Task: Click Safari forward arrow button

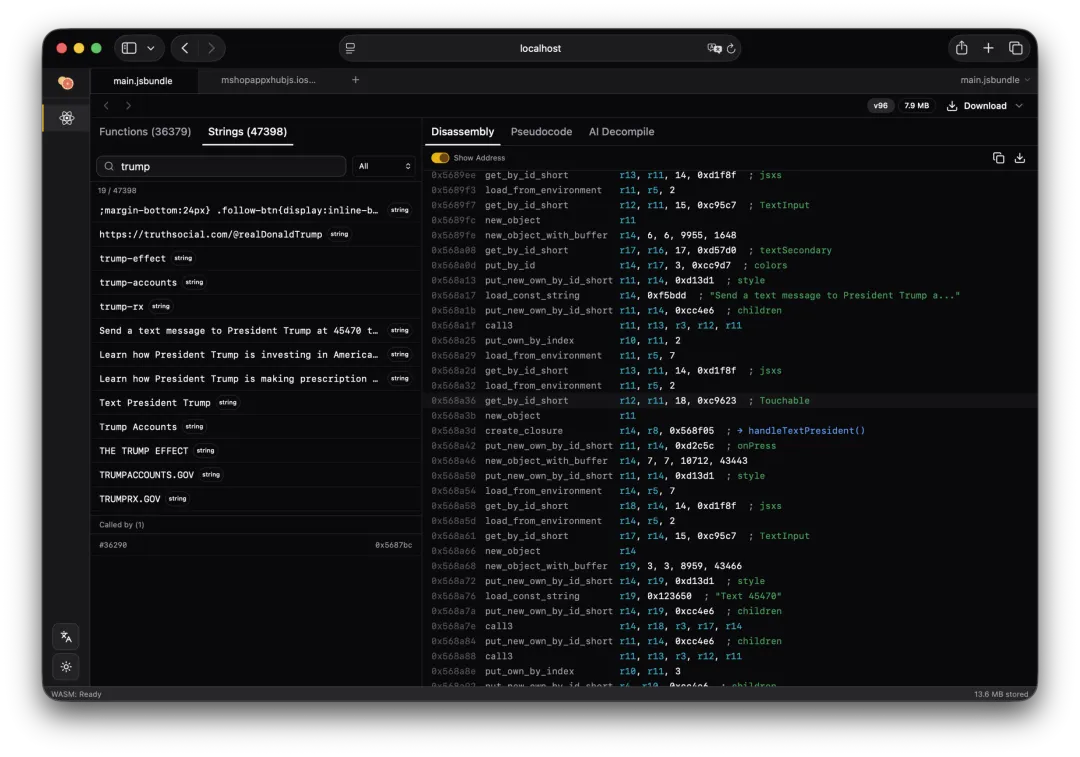Action: [x=211, y=48]
